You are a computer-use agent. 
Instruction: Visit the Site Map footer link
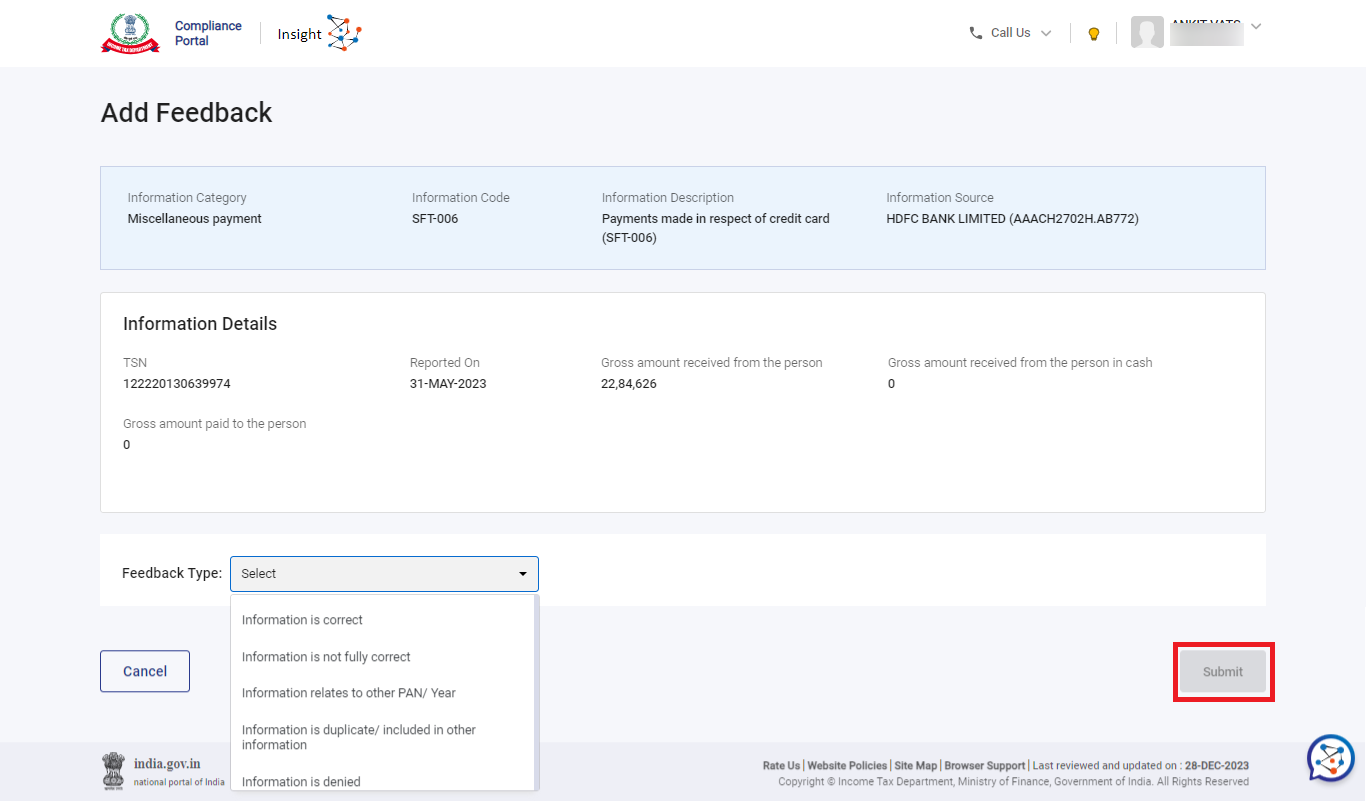point(915,766)
